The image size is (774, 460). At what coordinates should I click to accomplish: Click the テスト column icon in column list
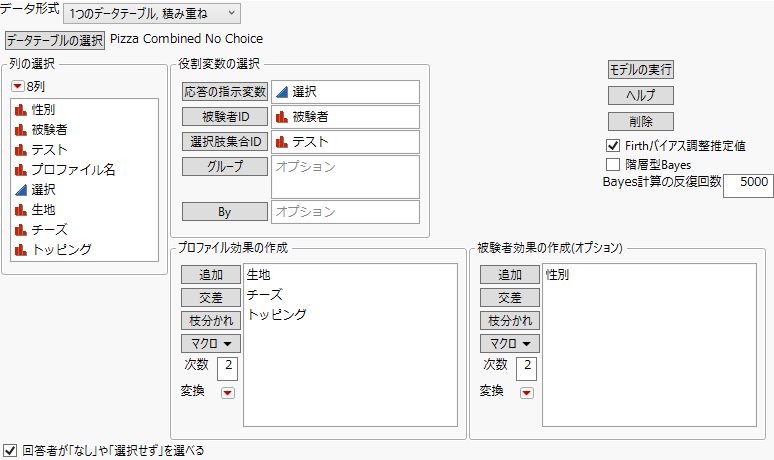tap(20, 149)
